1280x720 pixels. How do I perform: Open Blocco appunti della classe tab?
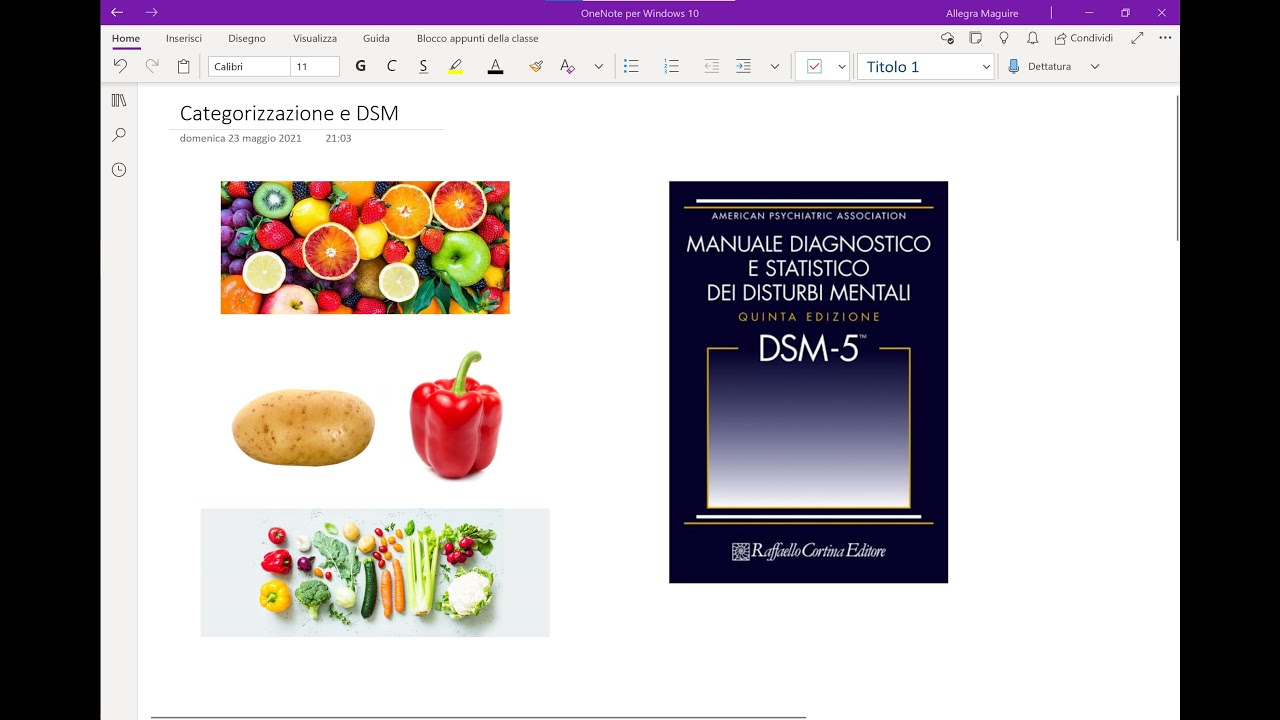(x=478, y=38)
